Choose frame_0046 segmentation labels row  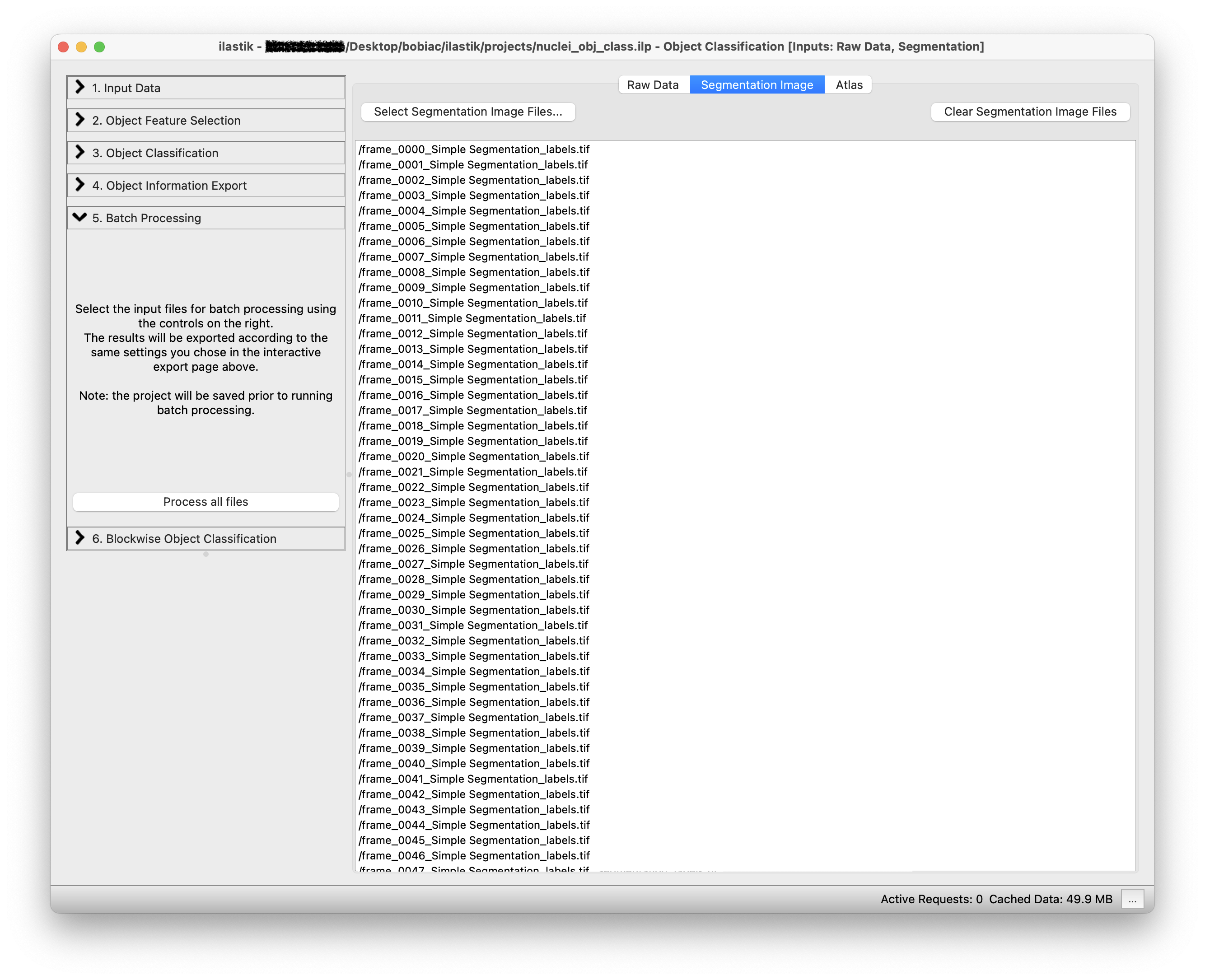pyautogui.click(x=474, y=856)
